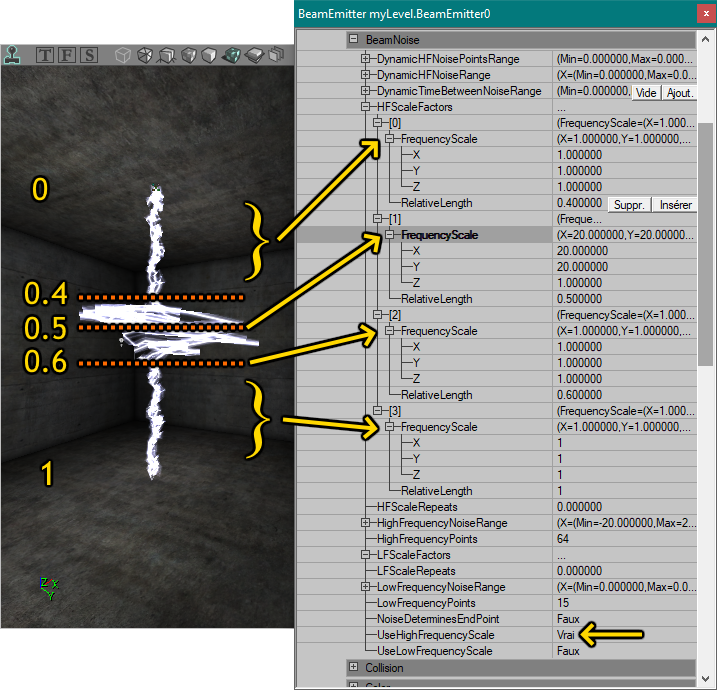Viewport: 717px width, 690px height.
Task: Select BSP cuts cube render mode
Action: [x=188, y=55]
